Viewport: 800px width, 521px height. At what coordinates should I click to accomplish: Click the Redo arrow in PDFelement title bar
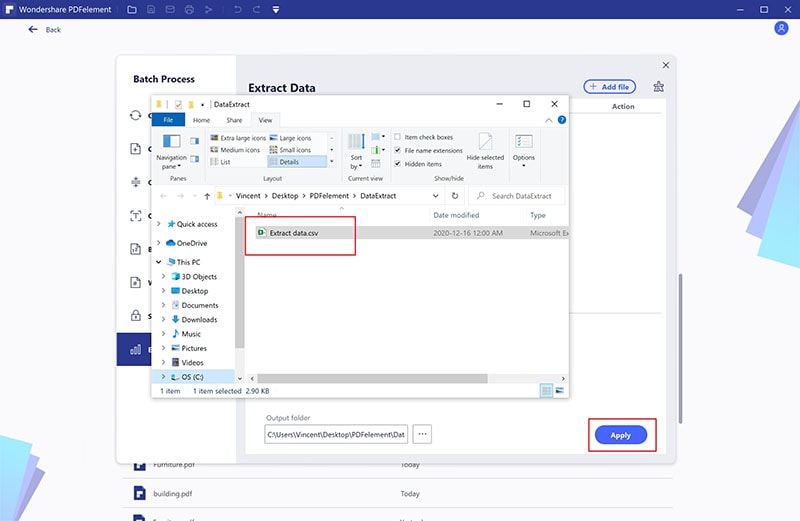pos(257,9)
